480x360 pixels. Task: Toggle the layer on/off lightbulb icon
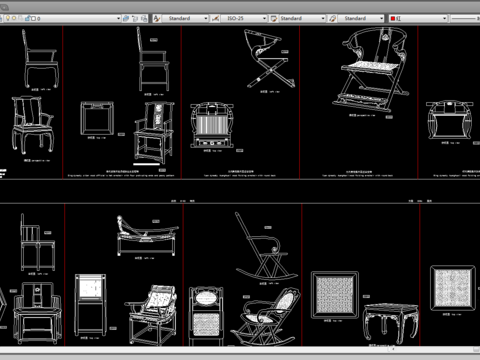[x=7, y=18]
